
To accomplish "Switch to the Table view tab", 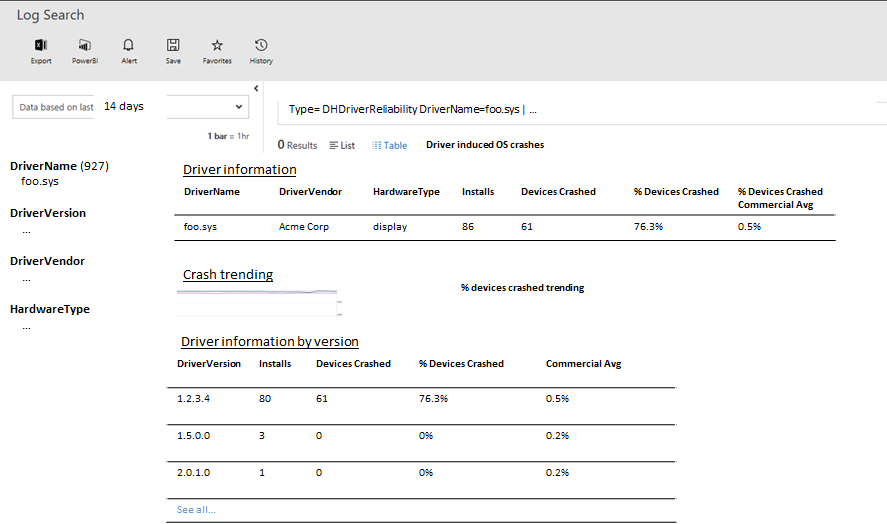I will (390, 145).
